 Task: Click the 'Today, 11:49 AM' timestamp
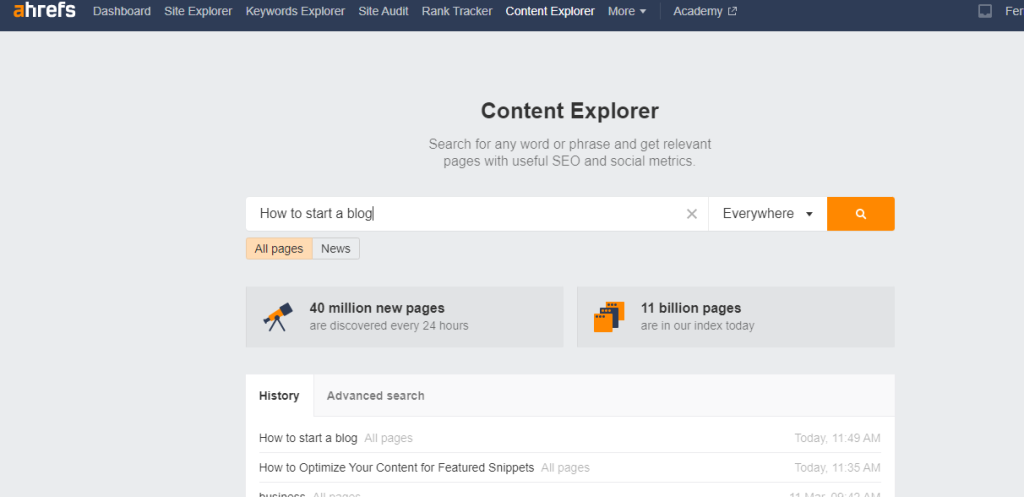(837, 438)
